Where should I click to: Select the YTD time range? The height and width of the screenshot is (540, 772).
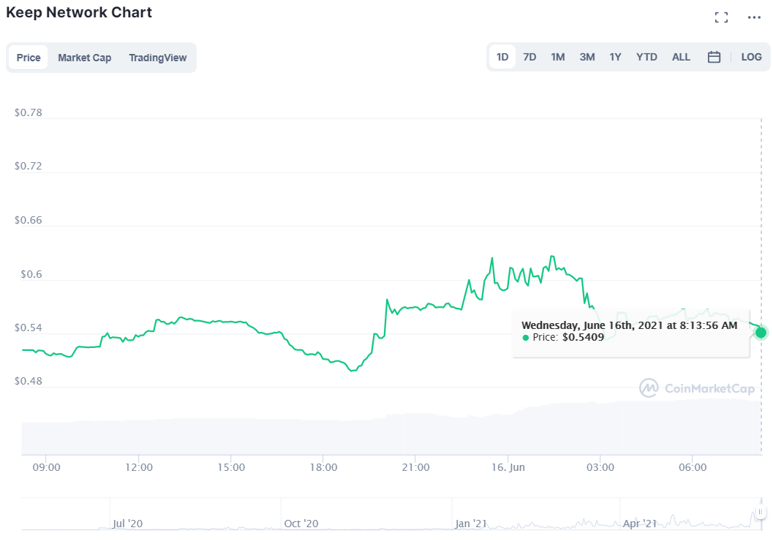tap(646, 57)
